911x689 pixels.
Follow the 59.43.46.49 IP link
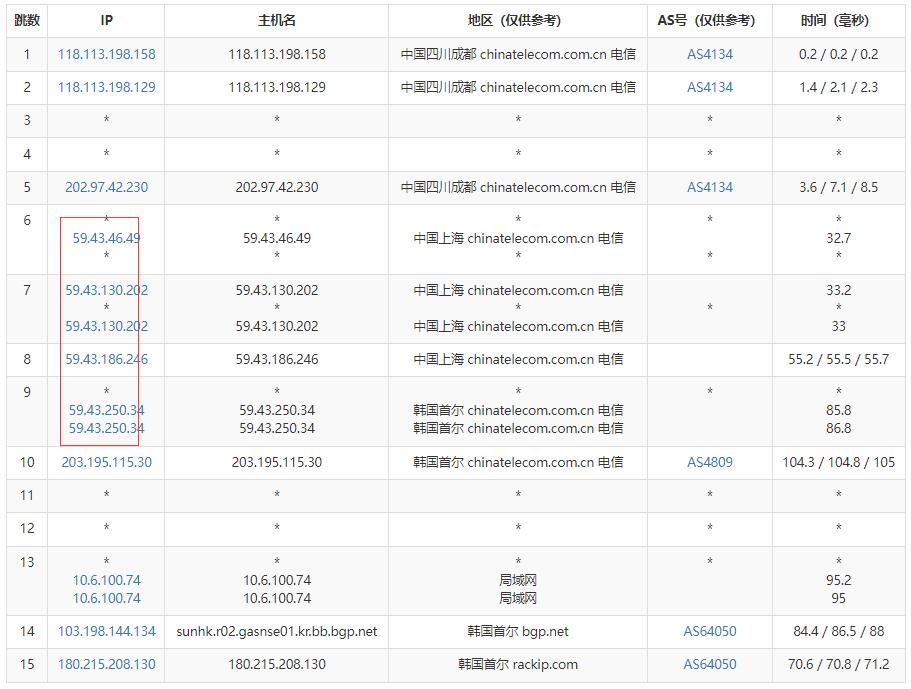(106, 238)
